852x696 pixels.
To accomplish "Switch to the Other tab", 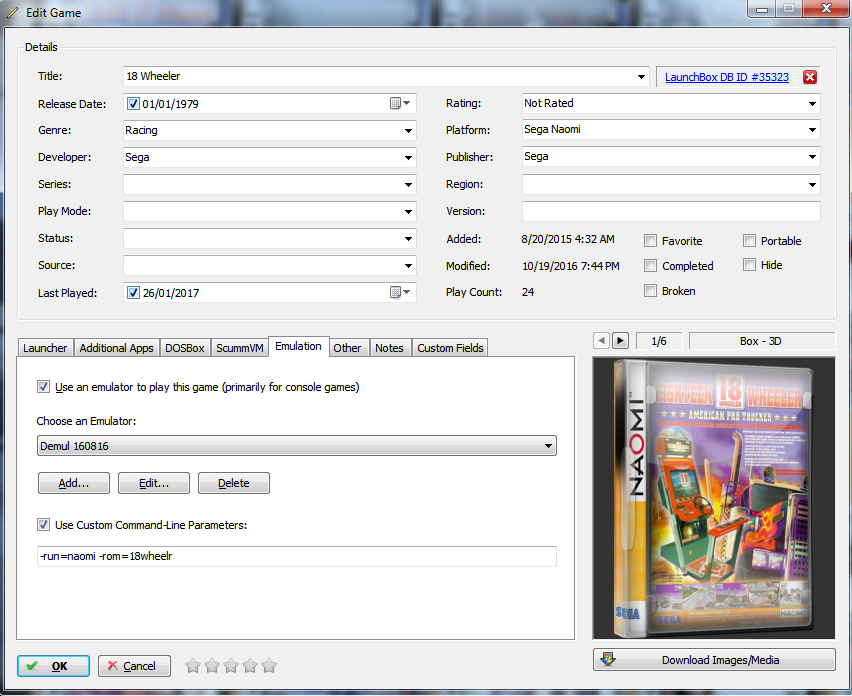I will pos(347,348).
